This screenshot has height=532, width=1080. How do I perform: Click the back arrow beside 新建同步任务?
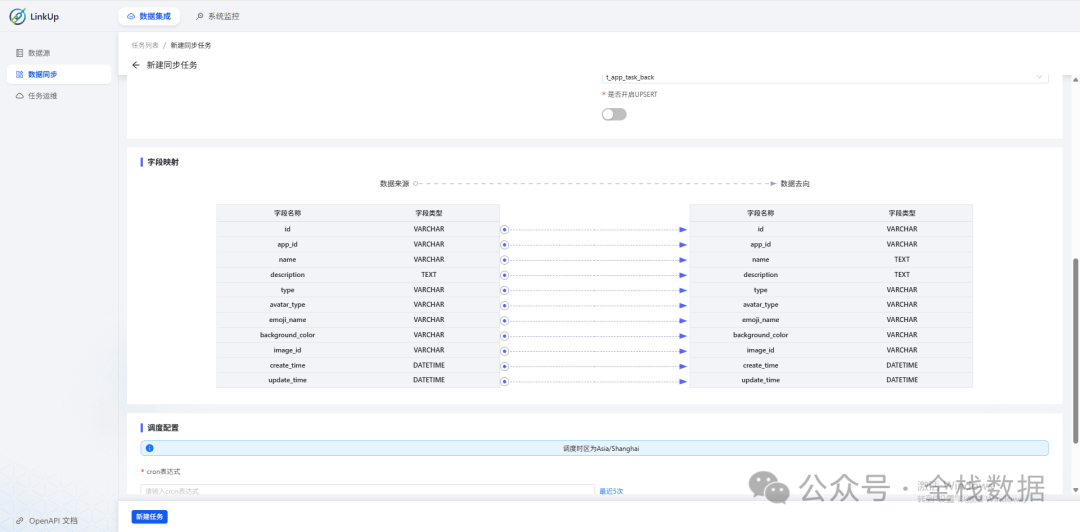pyautogui.click(x=136, y=65)
